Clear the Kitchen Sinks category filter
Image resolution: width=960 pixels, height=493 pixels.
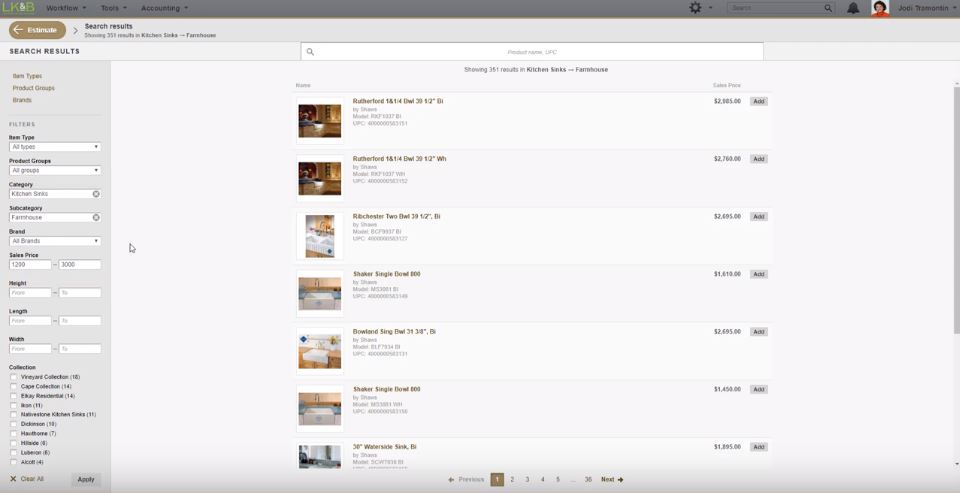[96, 194]
